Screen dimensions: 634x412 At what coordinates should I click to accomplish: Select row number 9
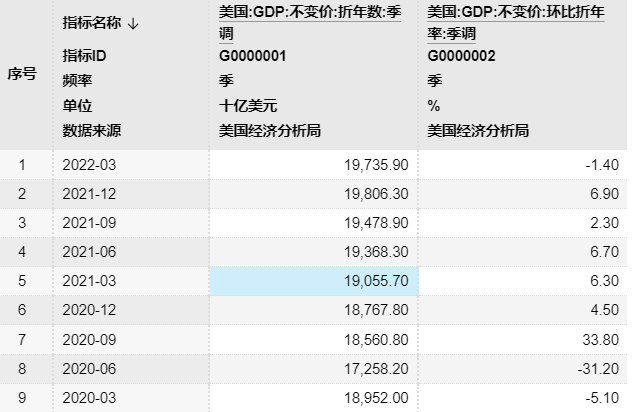pos(22,397)
